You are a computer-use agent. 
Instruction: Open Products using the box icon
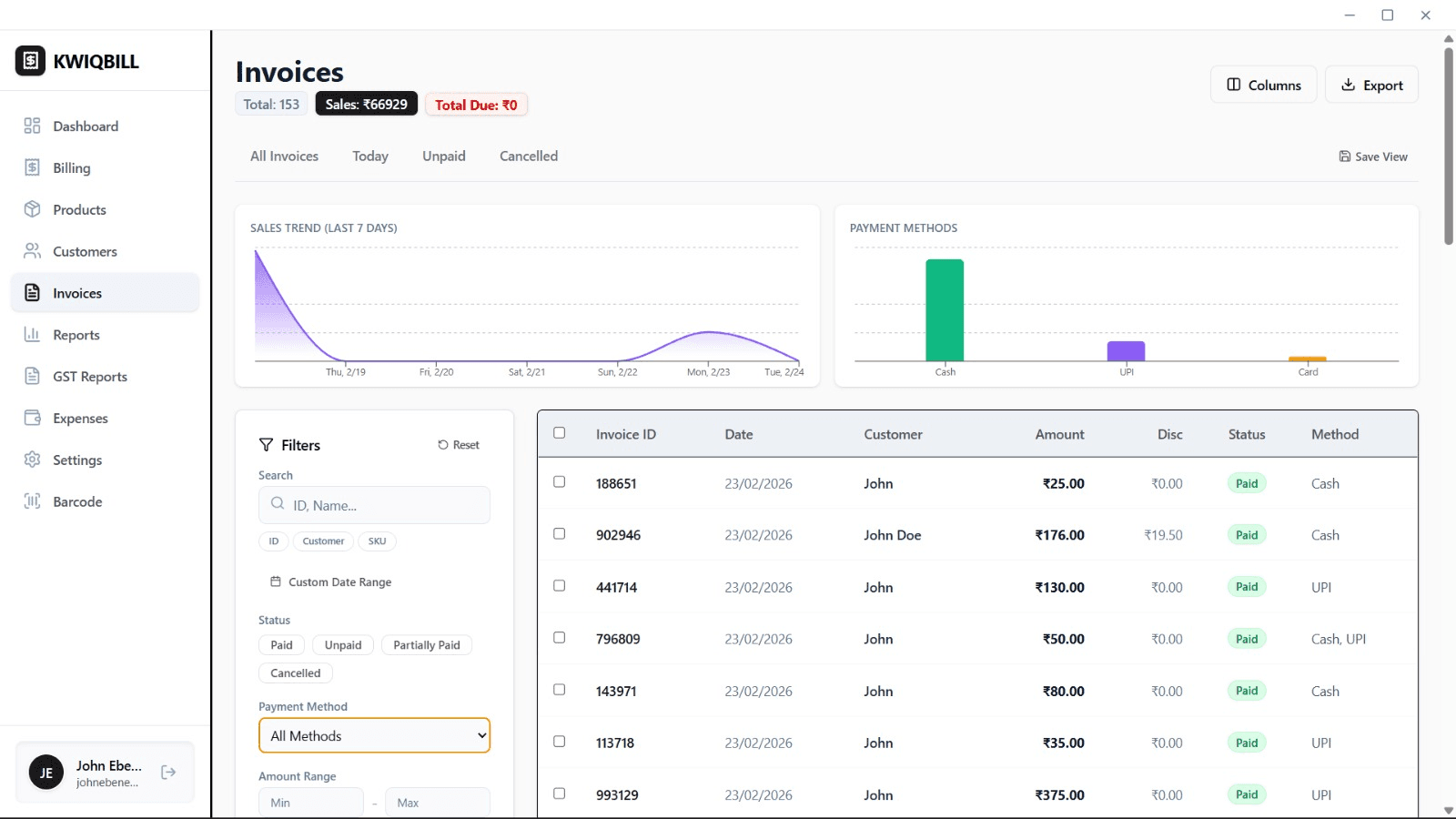[33, 209]
